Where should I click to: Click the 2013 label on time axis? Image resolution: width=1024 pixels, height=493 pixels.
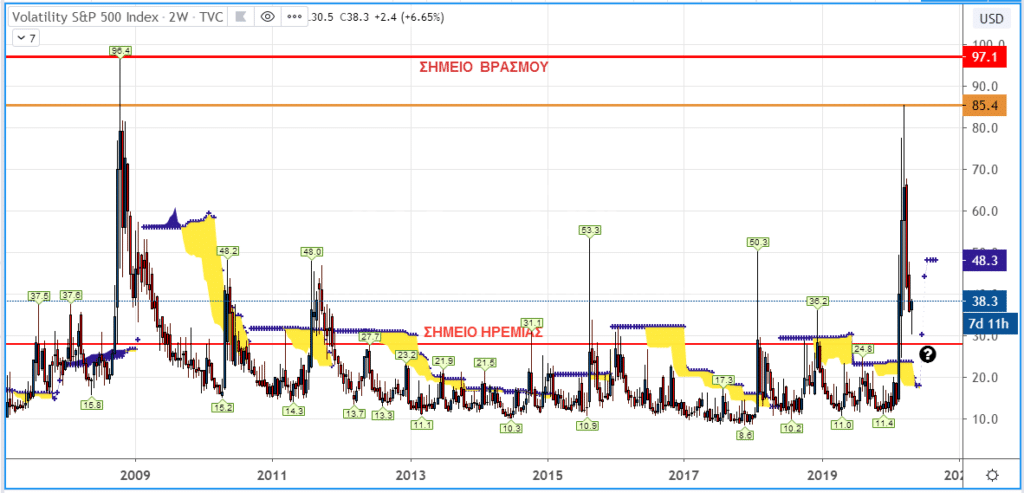point(411,474)
